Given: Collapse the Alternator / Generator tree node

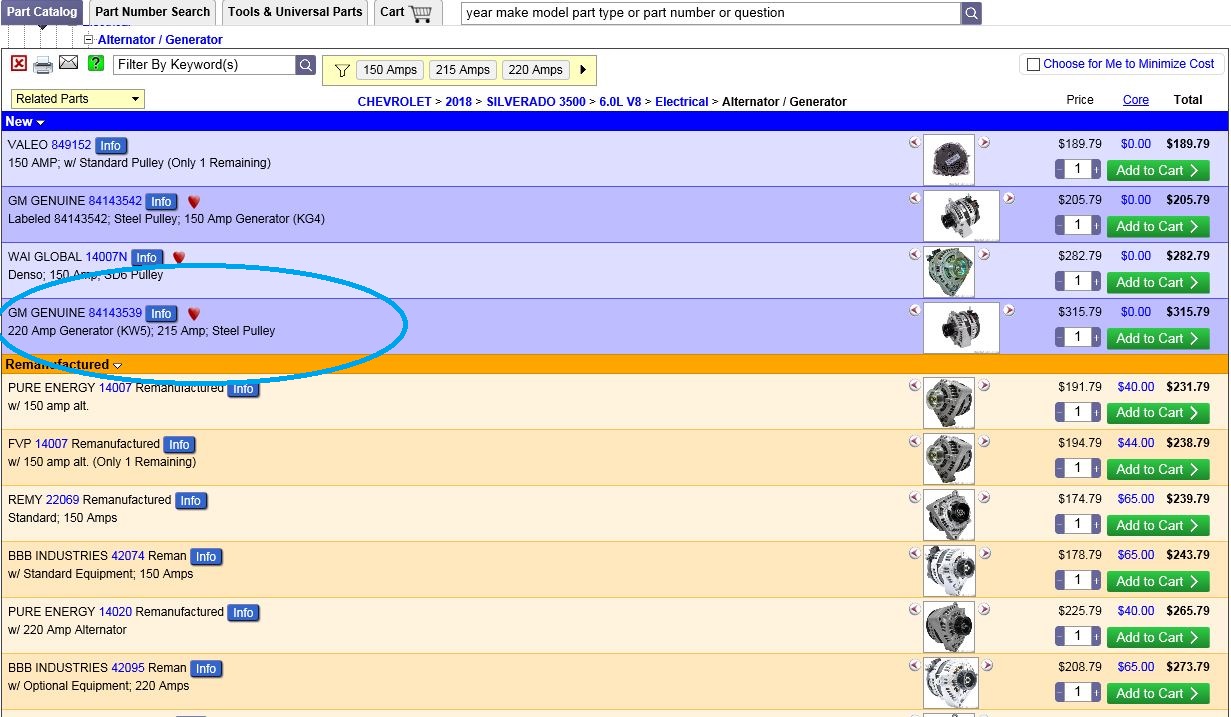Looking at the screenshot, I should (x=88, y=40).
